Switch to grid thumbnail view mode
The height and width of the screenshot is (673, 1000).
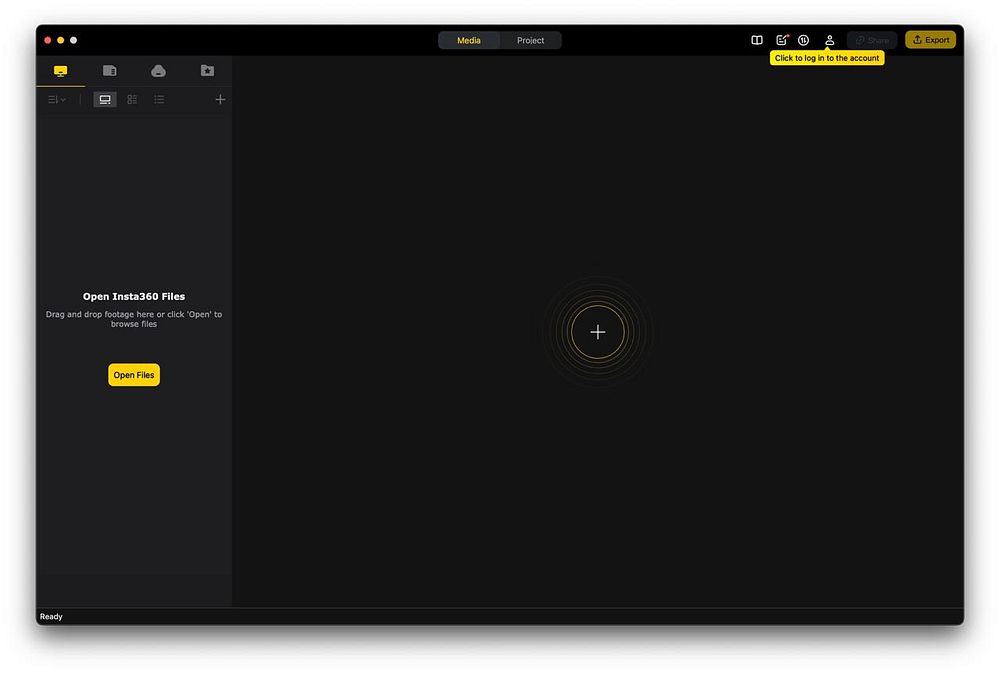click(132, 100)
